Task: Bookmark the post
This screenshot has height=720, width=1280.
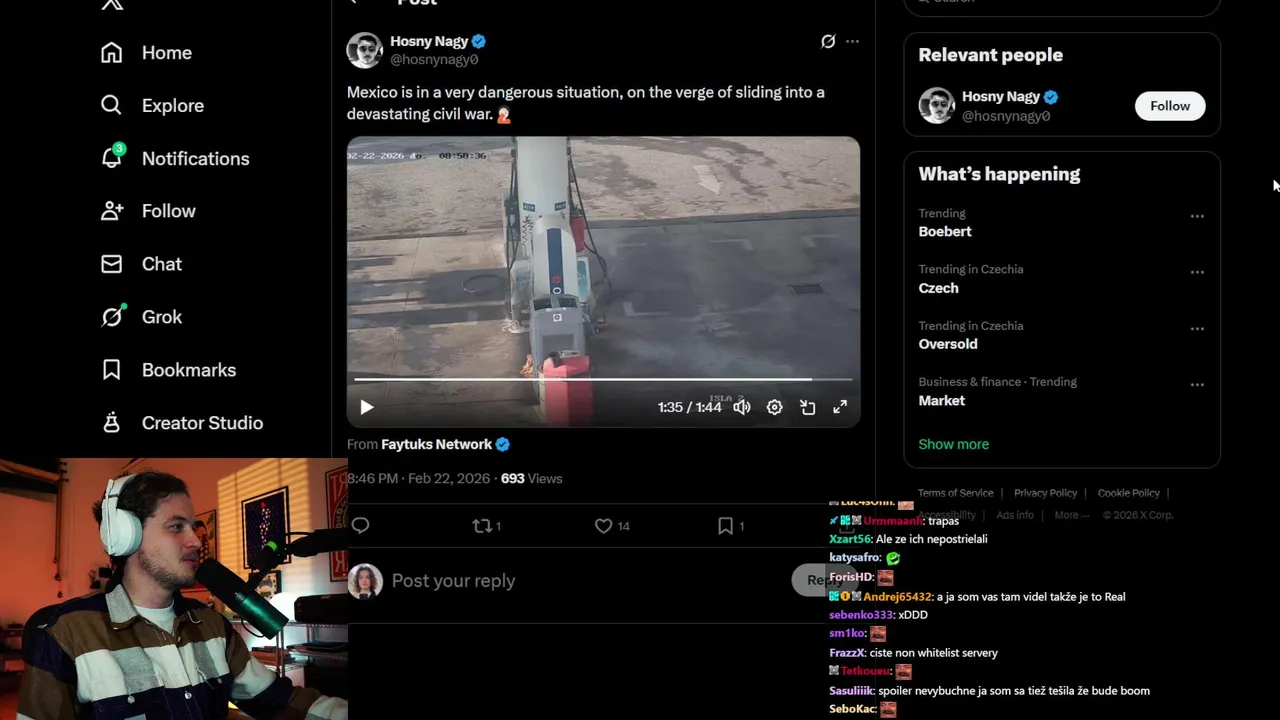Action: 725,526
